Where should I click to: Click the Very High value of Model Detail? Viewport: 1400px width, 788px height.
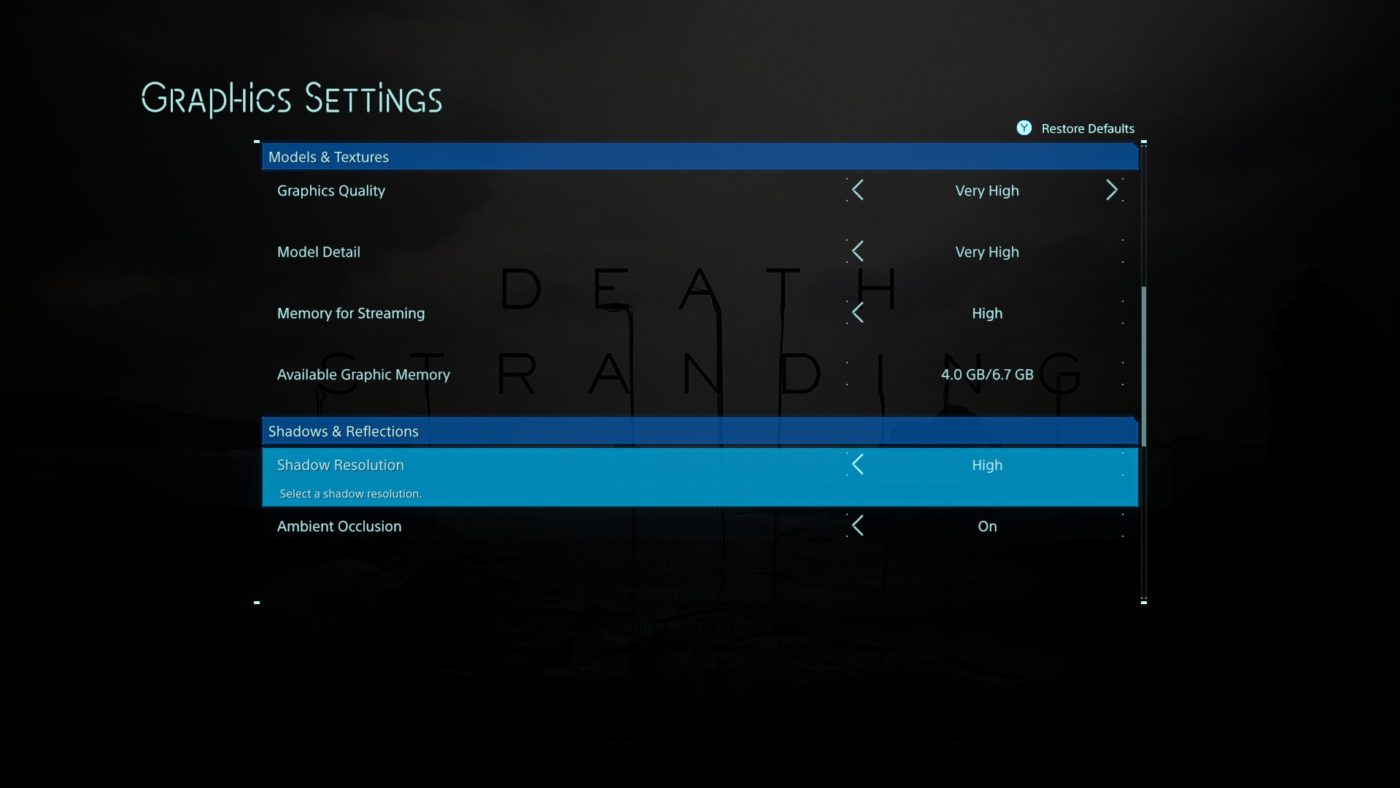coord(987,252)
